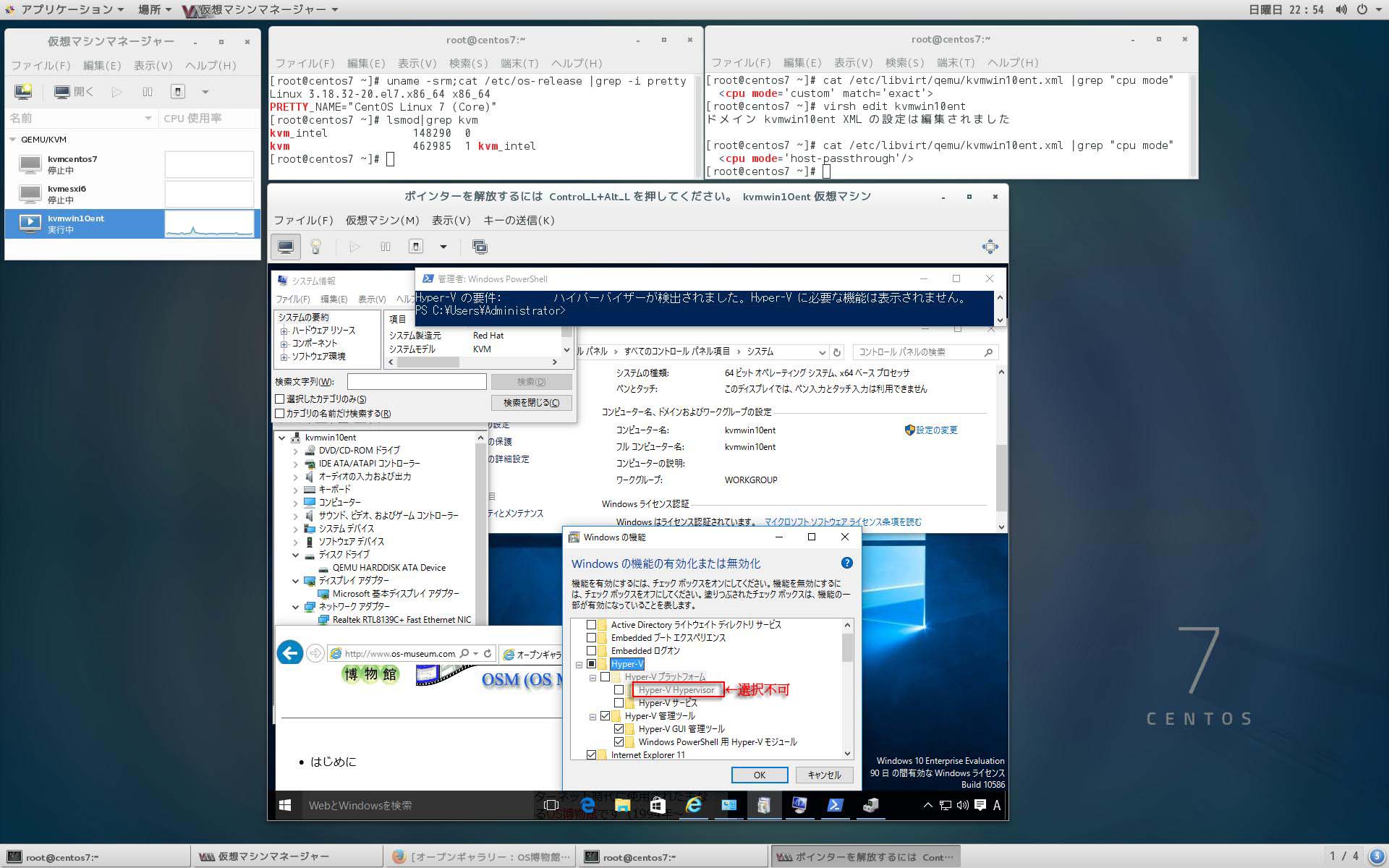Open selected VM console with 開く button
This screenshot has height=868, width=1389.
click(75, 92)
